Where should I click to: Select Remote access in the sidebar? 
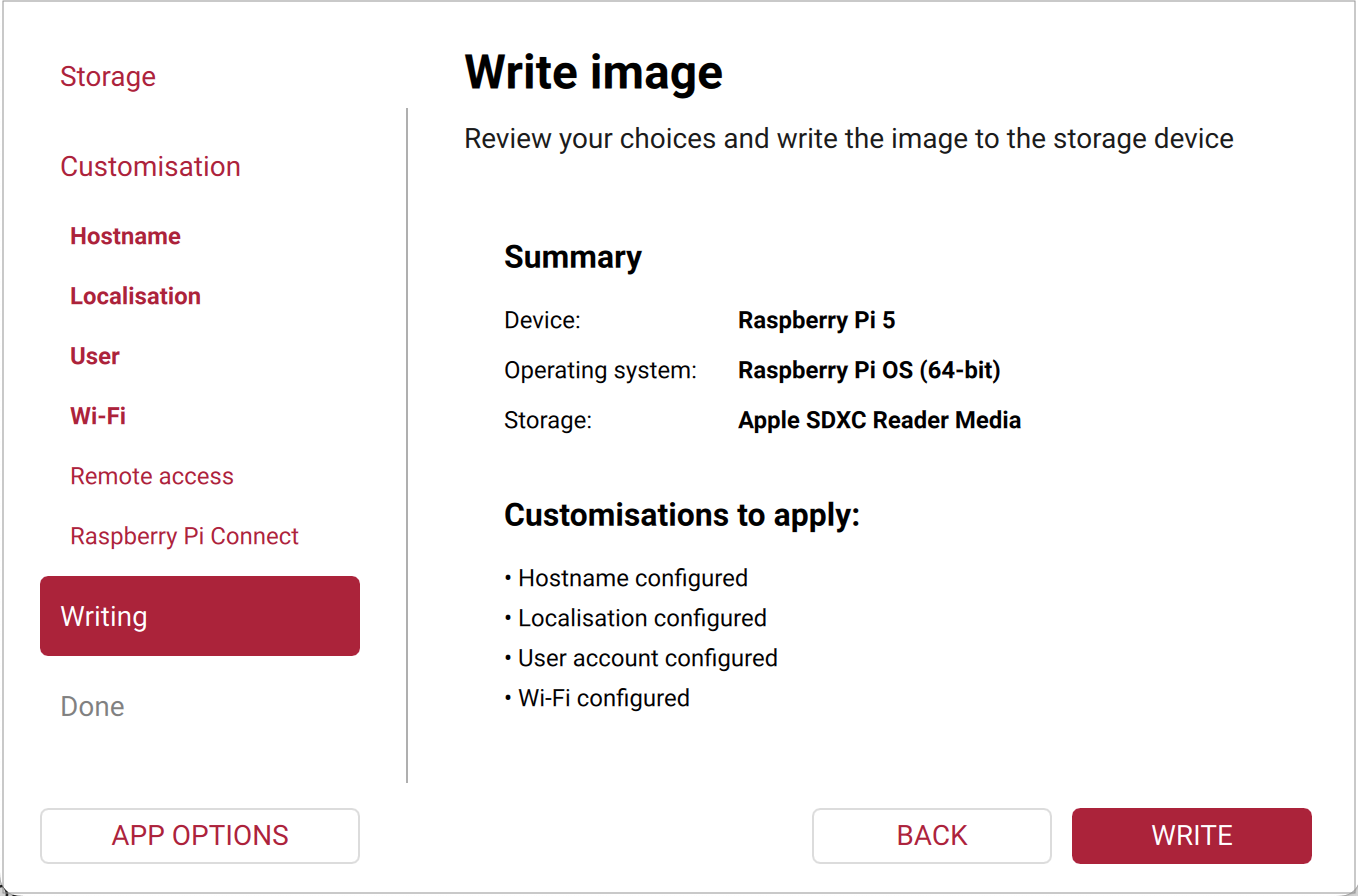152,476
